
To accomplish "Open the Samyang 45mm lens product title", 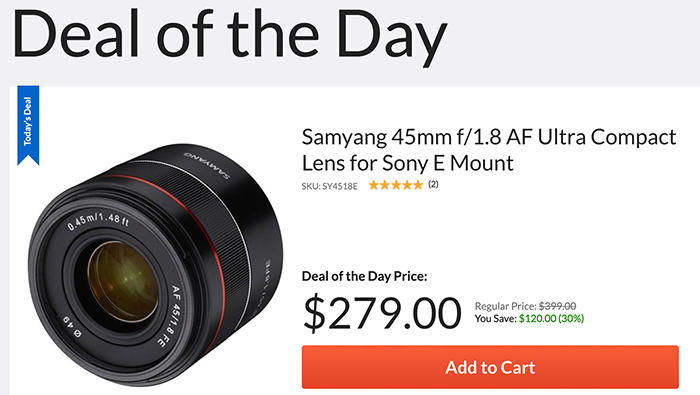I will pos(489,150).
